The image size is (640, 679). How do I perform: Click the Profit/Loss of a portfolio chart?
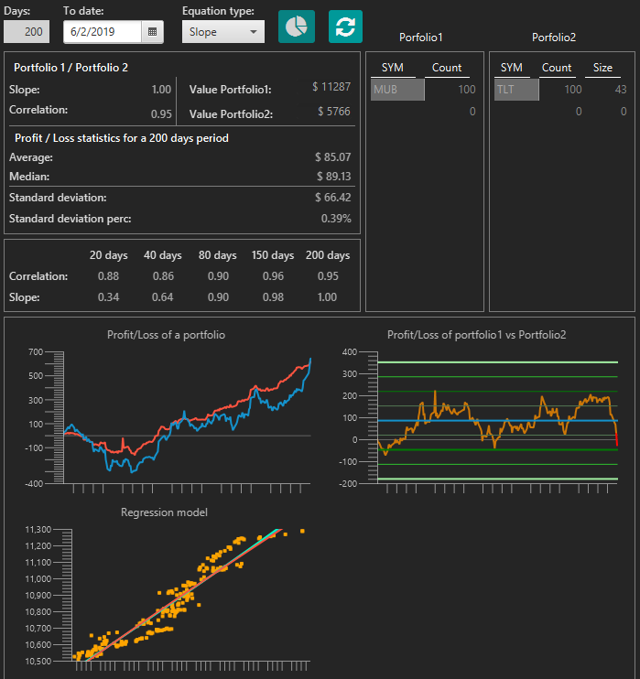[185, 415]
